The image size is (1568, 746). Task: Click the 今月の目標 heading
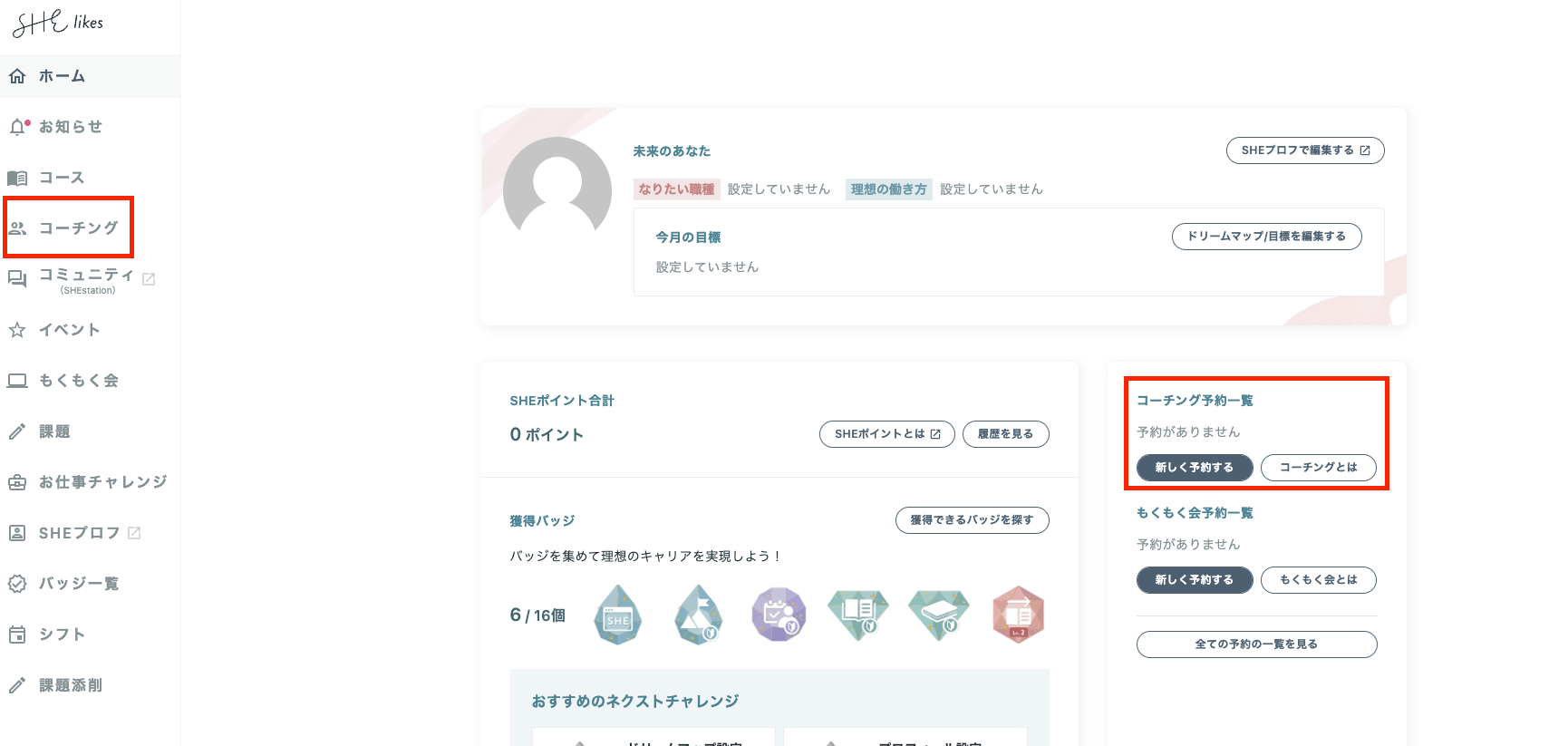point(688,237)
